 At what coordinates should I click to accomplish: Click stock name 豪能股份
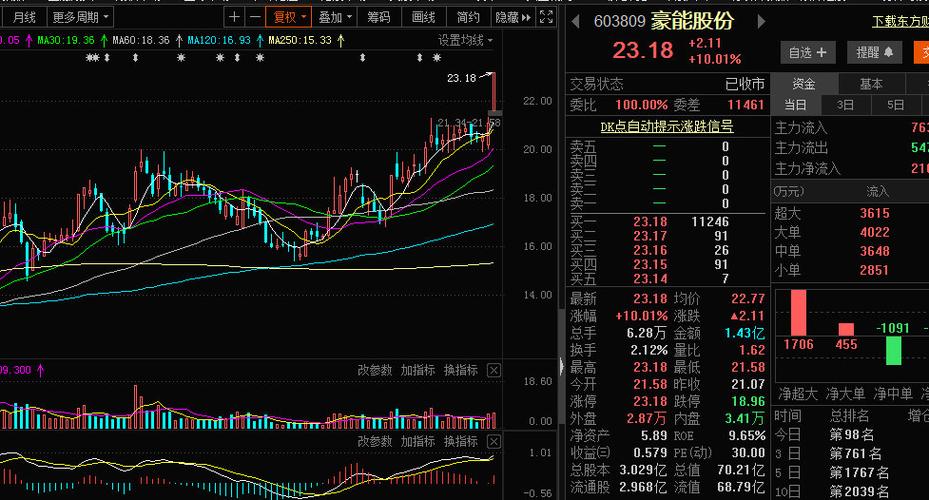[x=692, y=21]
